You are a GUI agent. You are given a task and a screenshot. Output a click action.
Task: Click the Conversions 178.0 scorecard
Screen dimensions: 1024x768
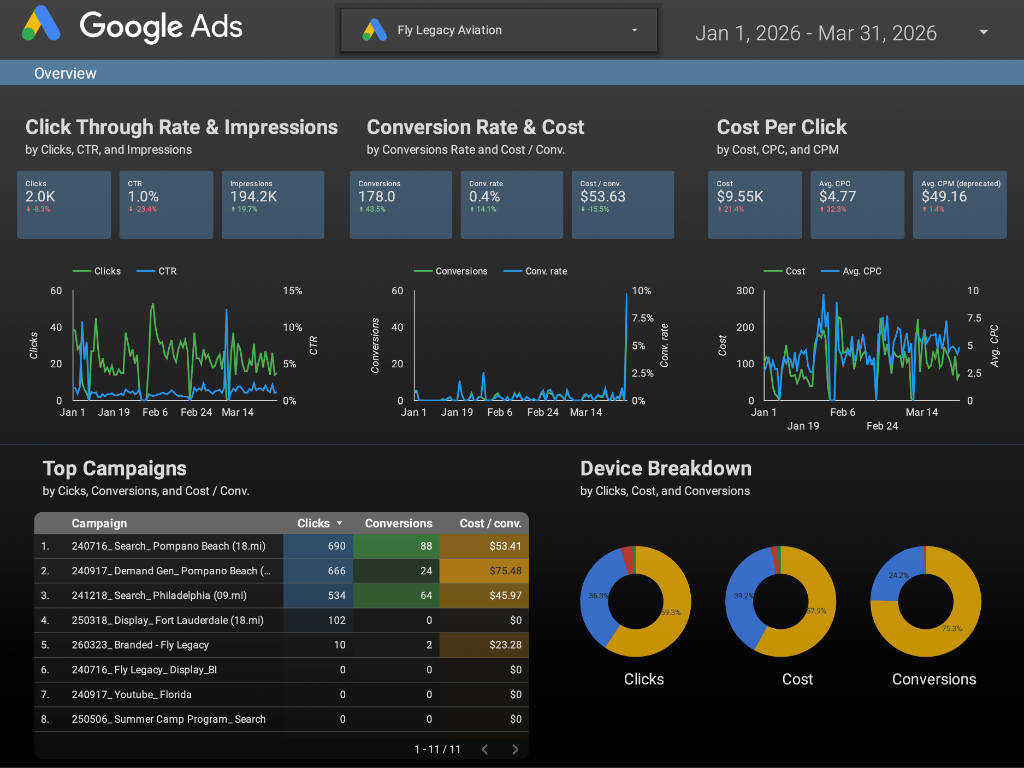(400, 204)
